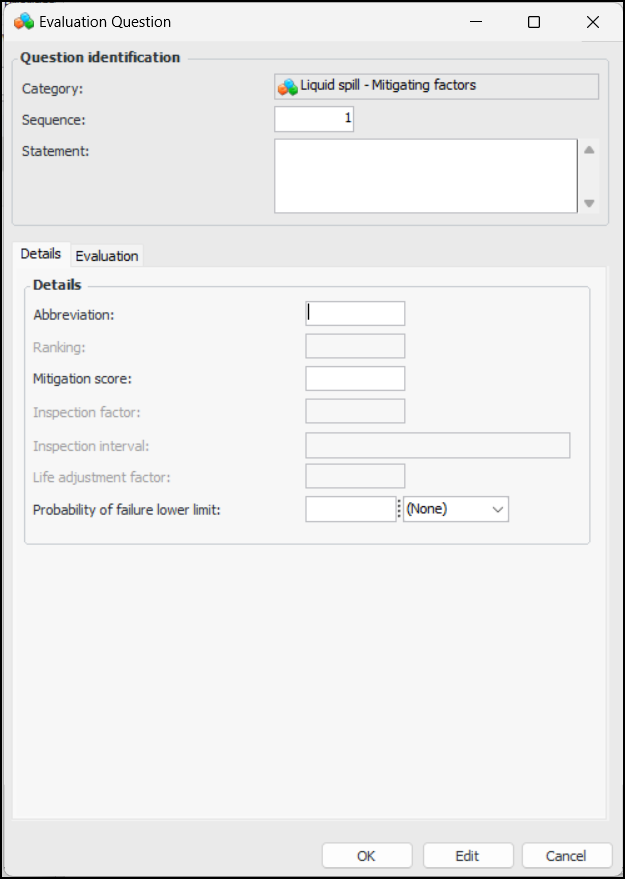Image resolution: width=625 pixels, height=879 pixels.
Task: Cancel the Evaluation Question dialog
Action: coord(566,856)
